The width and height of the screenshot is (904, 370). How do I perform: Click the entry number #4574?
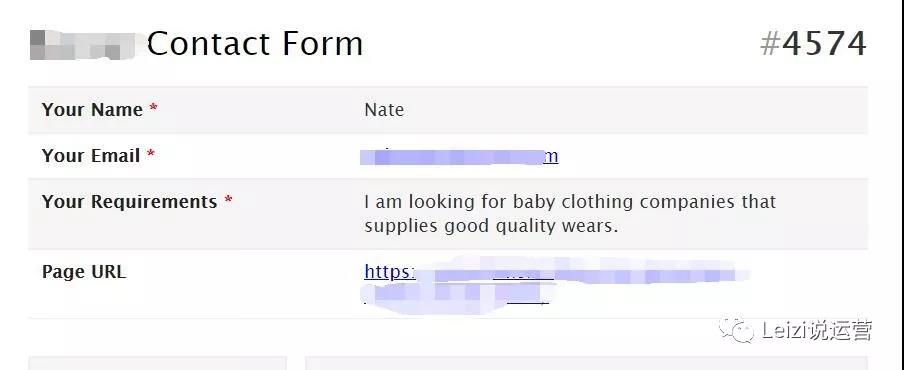point(813,44)
